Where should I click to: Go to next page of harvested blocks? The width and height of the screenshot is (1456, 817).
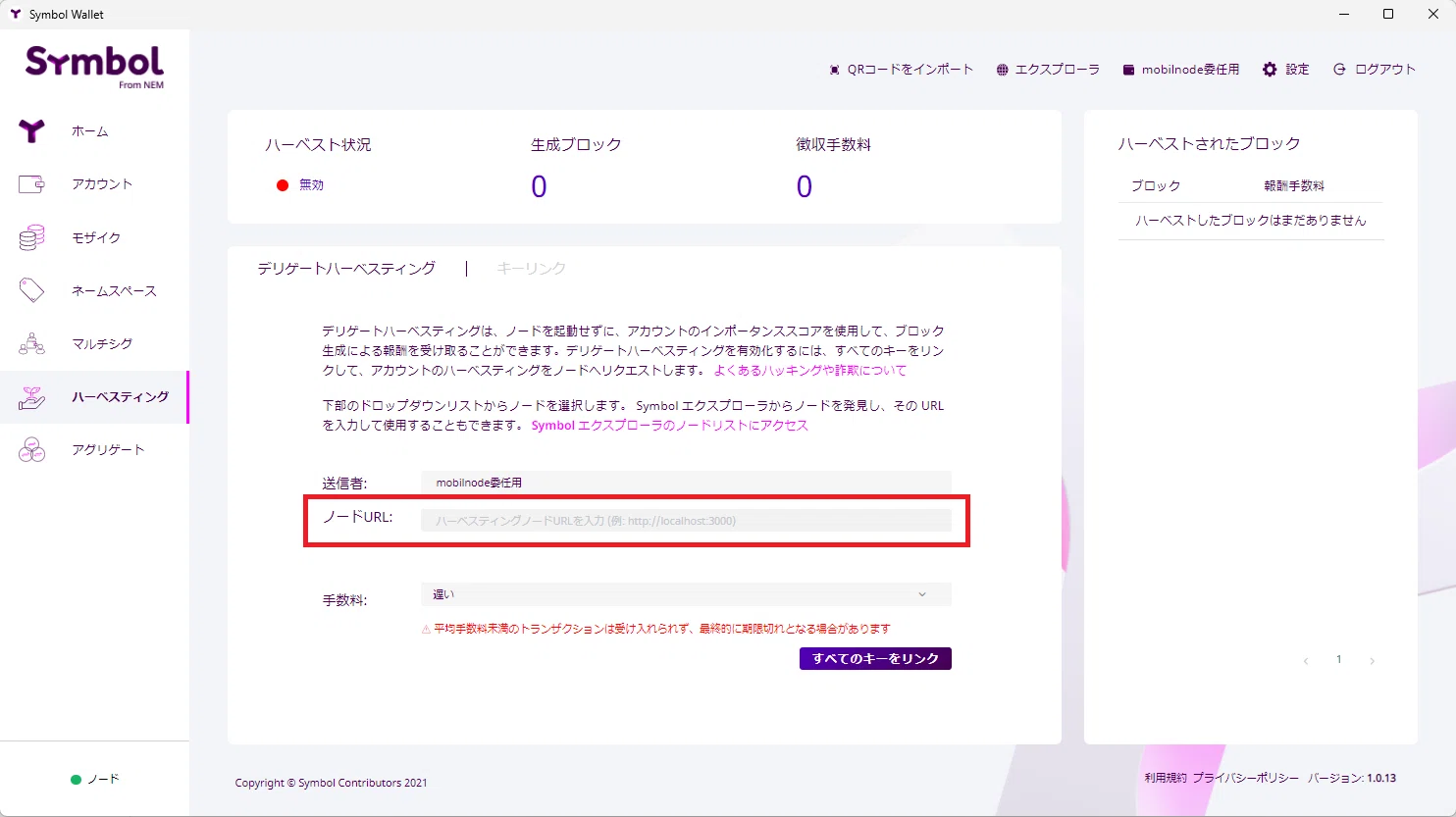point(1372,661)
